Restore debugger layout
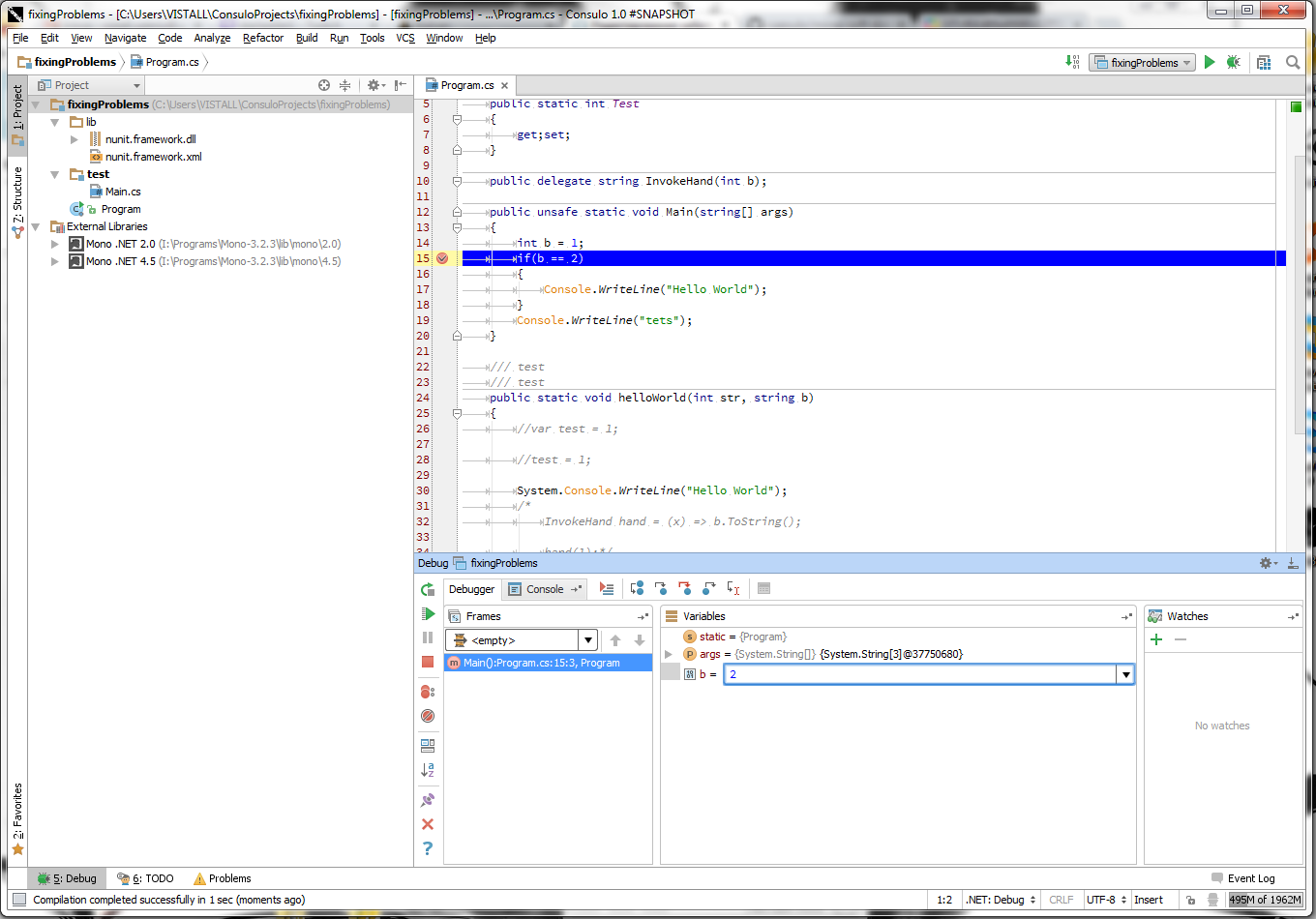 (x=428, y=746)
